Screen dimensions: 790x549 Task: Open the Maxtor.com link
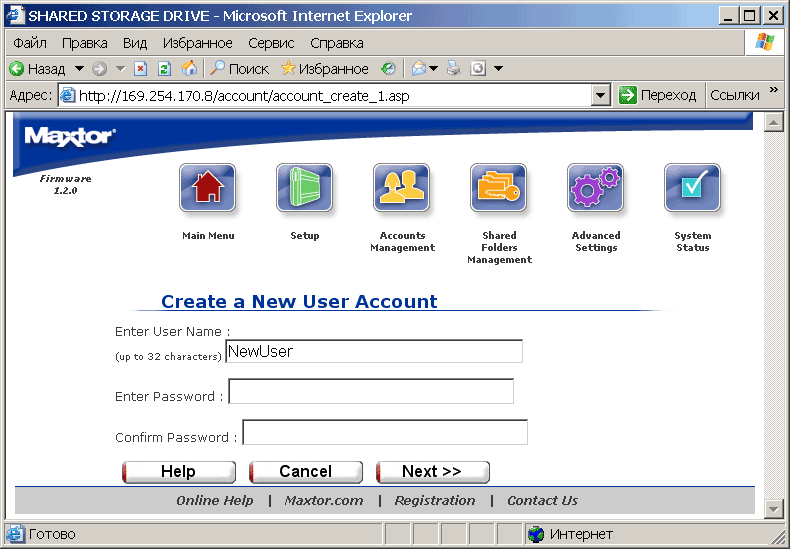324,501
